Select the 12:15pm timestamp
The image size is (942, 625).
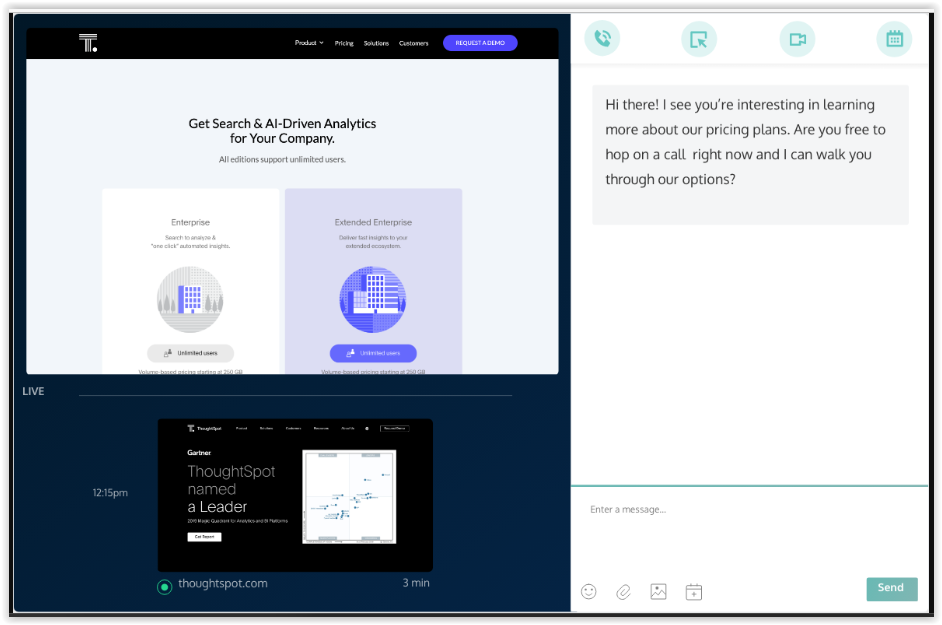[110, 493]
